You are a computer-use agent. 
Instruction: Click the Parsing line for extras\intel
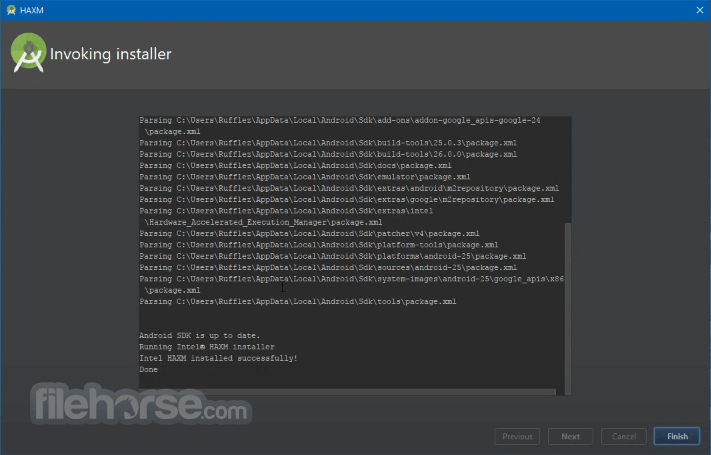286,211
